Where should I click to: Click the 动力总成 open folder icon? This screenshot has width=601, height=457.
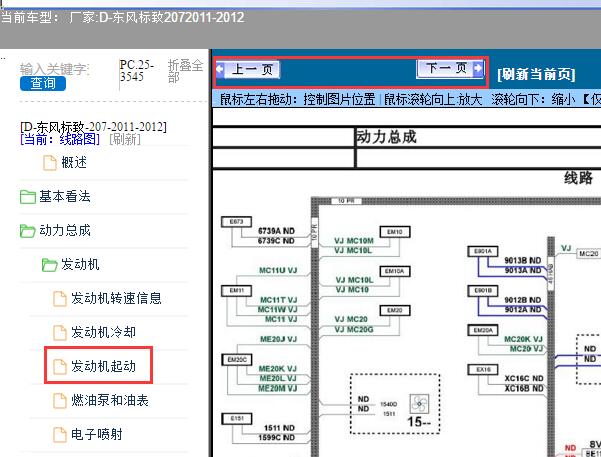click(x=28, y=231)
